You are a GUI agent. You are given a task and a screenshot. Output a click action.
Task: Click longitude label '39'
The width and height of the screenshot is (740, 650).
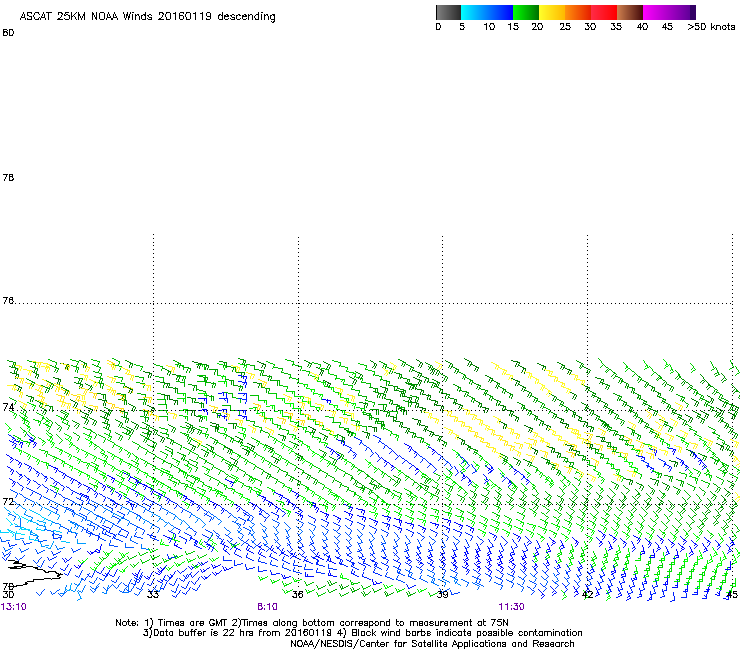442,594
